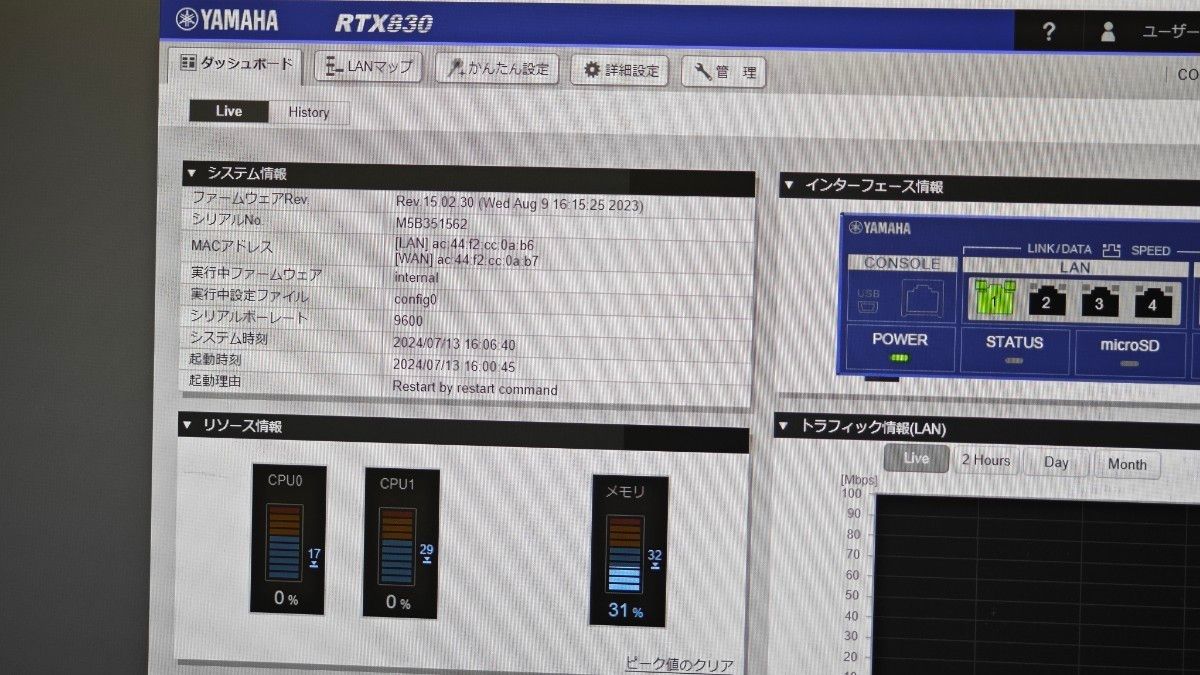Click LAN MAC address ac:44:f2:cc:0a:b6
This screenshot has width=1200, height=675.
point(466,243)
